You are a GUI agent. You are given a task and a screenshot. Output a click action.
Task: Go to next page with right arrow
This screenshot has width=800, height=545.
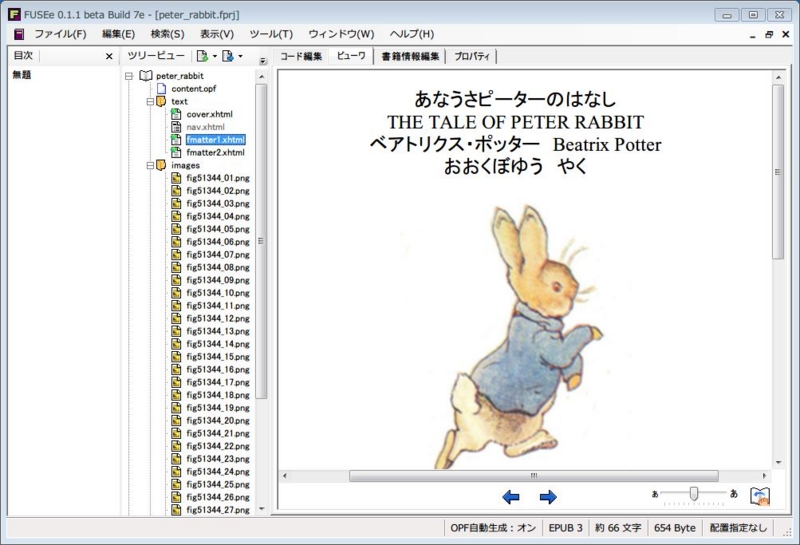[548, 497]
